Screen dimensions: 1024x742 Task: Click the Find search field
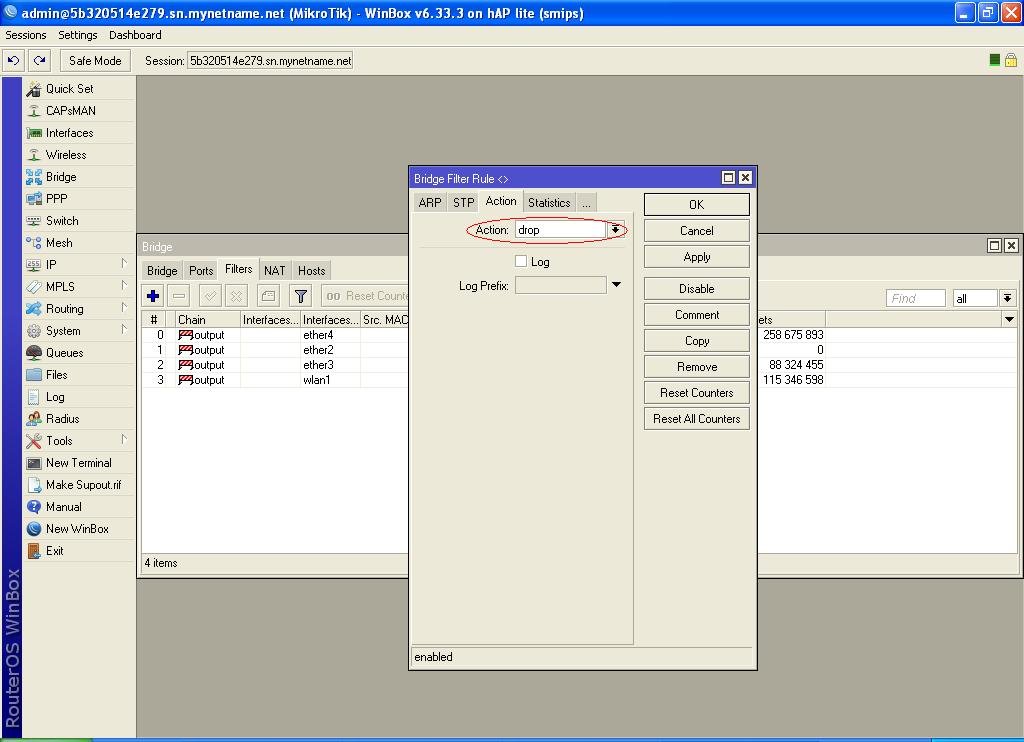click(915, 298)
